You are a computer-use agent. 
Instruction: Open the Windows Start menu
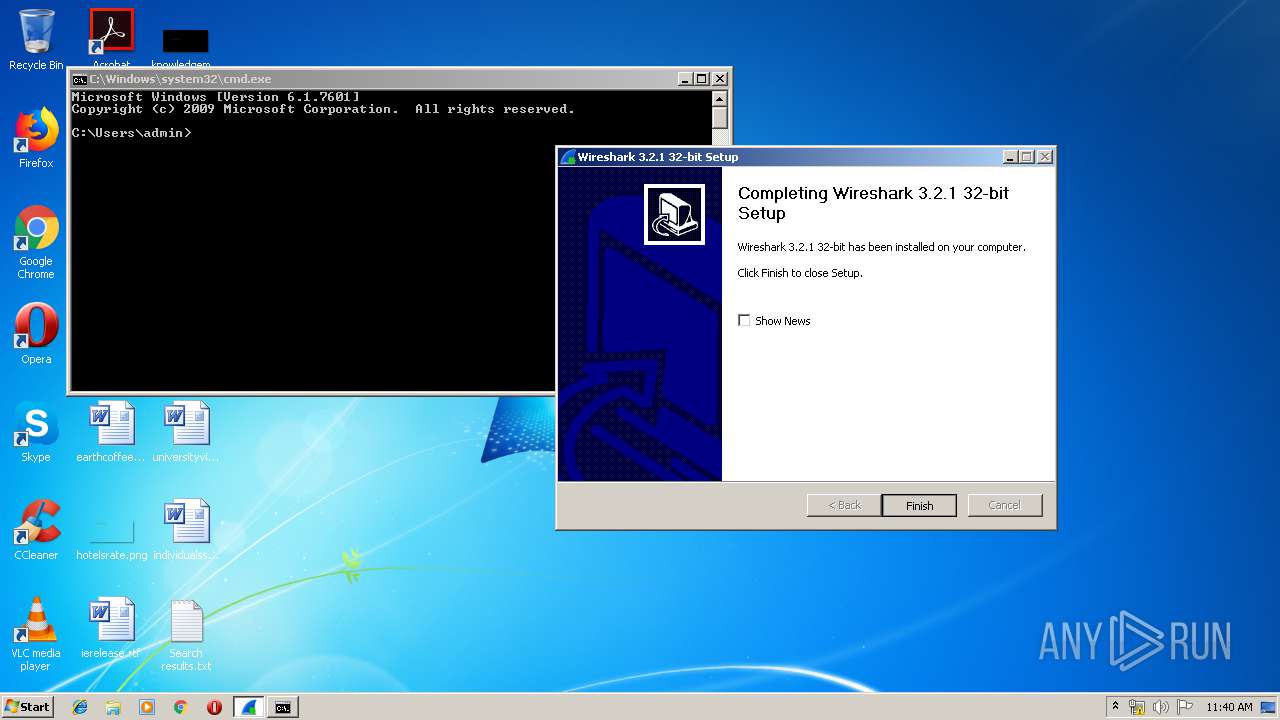point(28,706)
